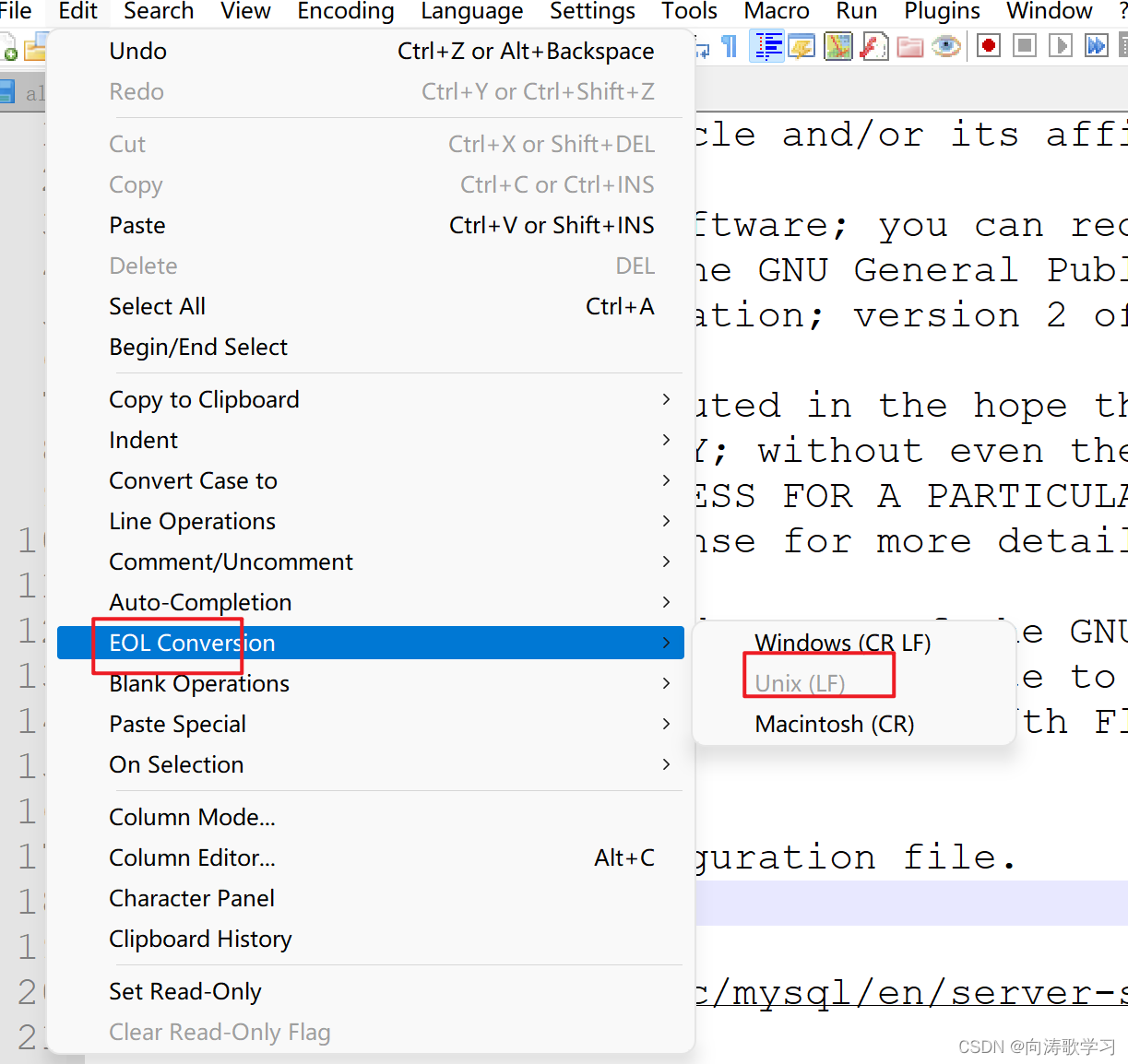Choose Undo from the Edit menu
This screenshot has width=1128, height=1064.
coord(371,51)
